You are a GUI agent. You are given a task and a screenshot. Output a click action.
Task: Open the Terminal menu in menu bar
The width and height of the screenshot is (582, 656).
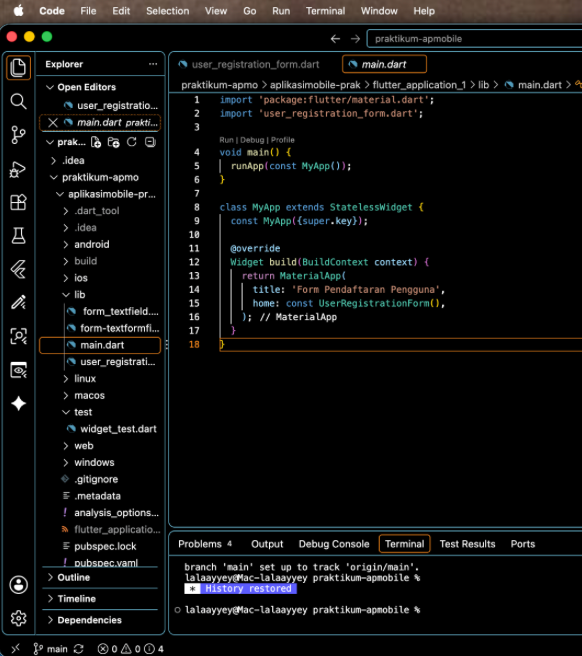point(325,11)
